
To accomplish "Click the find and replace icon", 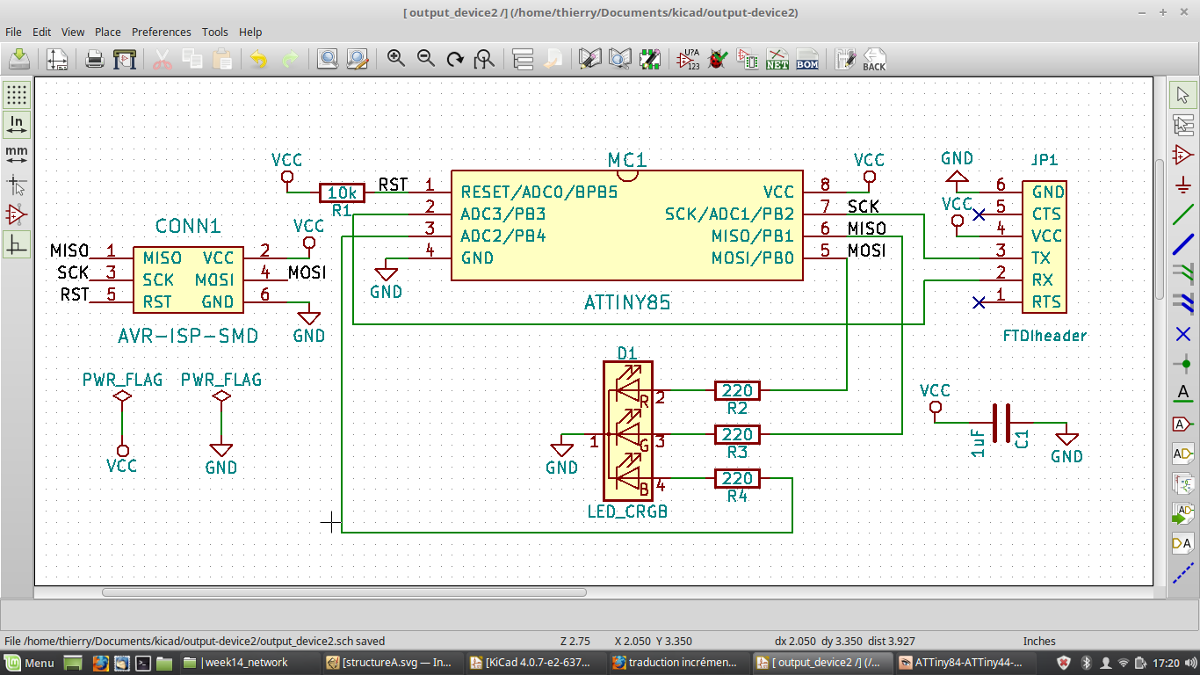I will point(357,59).
